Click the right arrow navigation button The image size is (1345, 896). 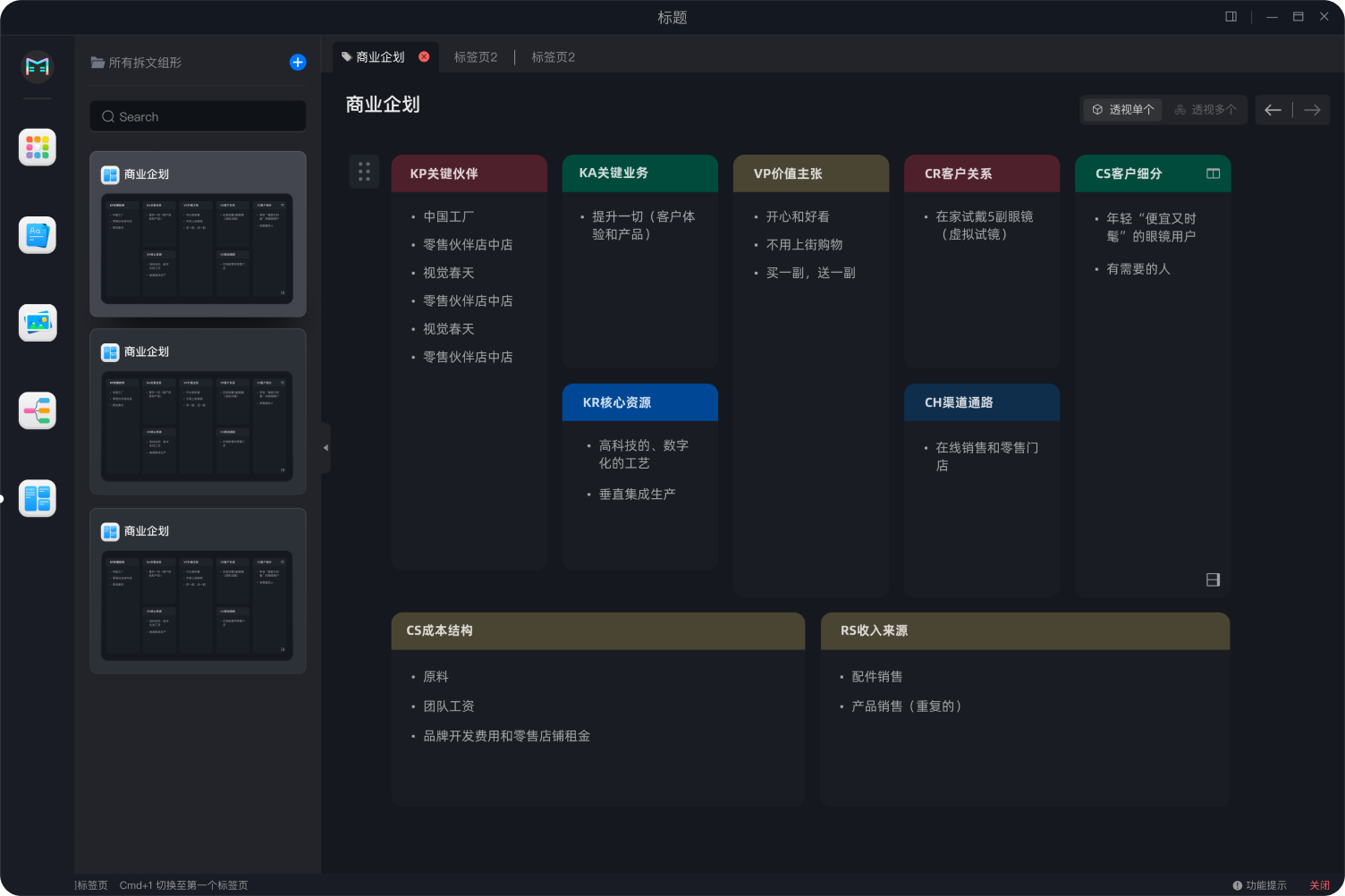[1312, 110]
